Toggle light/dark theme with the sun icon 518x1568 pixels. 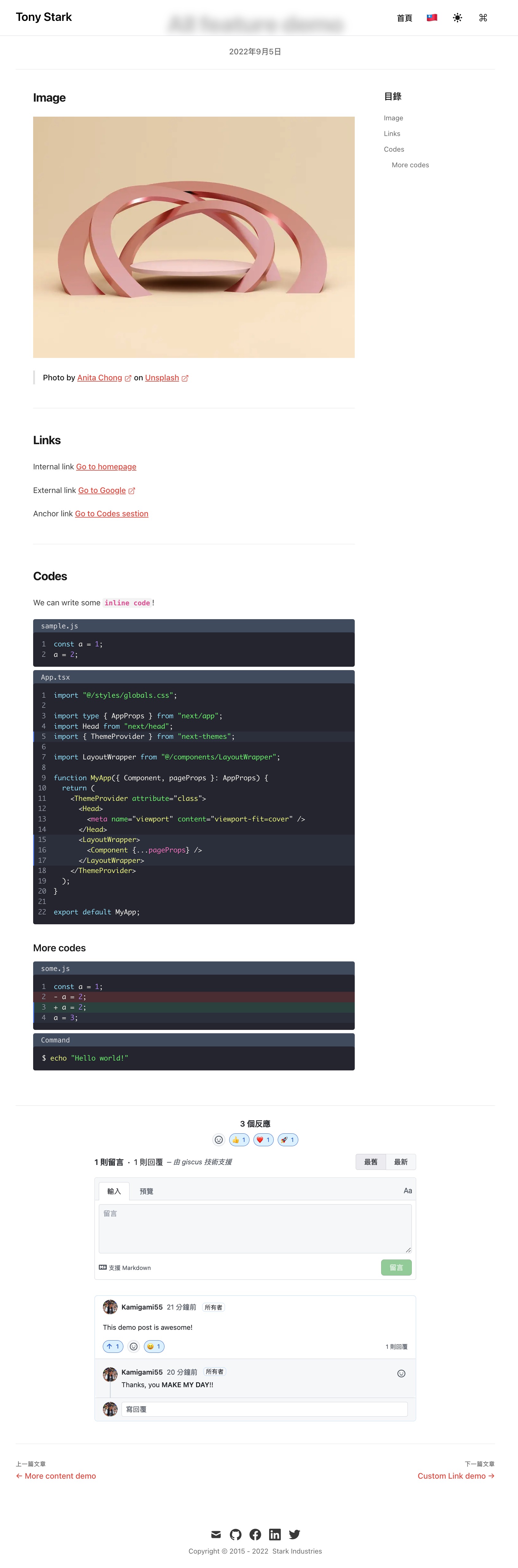point(457,18)
